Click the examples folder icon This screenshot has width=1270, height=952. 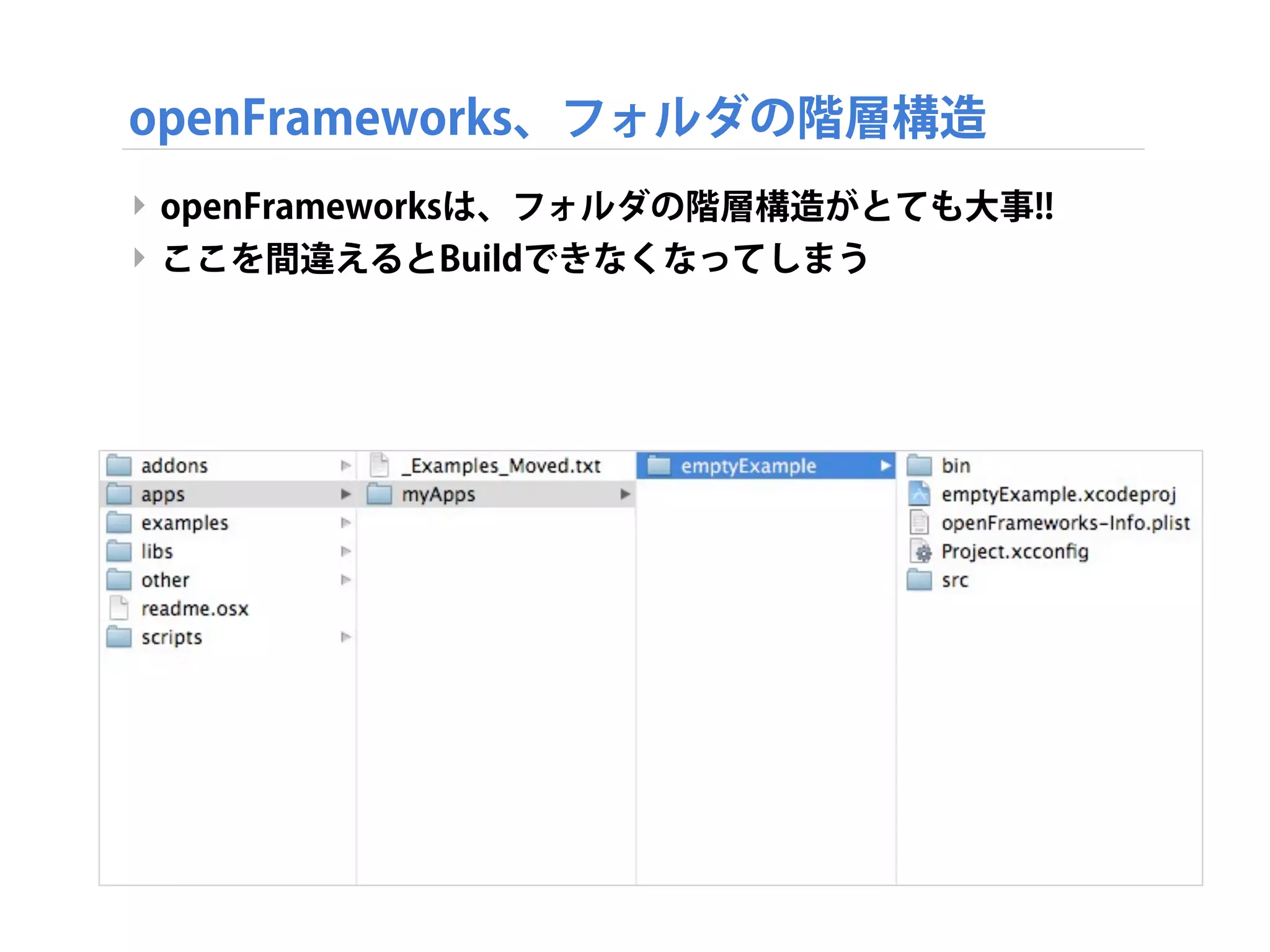tap(119, 522)
